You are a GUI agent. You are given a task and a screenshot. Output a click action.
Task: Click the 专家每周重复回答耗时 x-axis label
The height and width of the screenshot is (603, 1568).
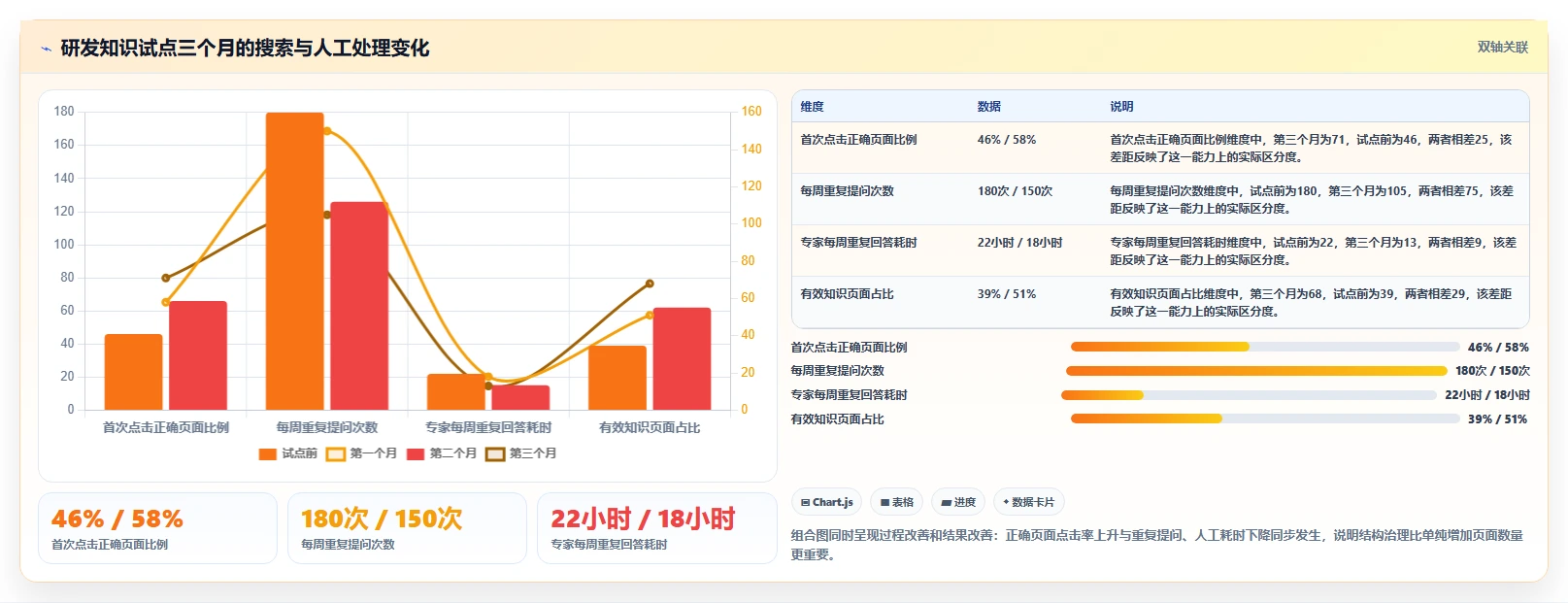pos(488,427)
